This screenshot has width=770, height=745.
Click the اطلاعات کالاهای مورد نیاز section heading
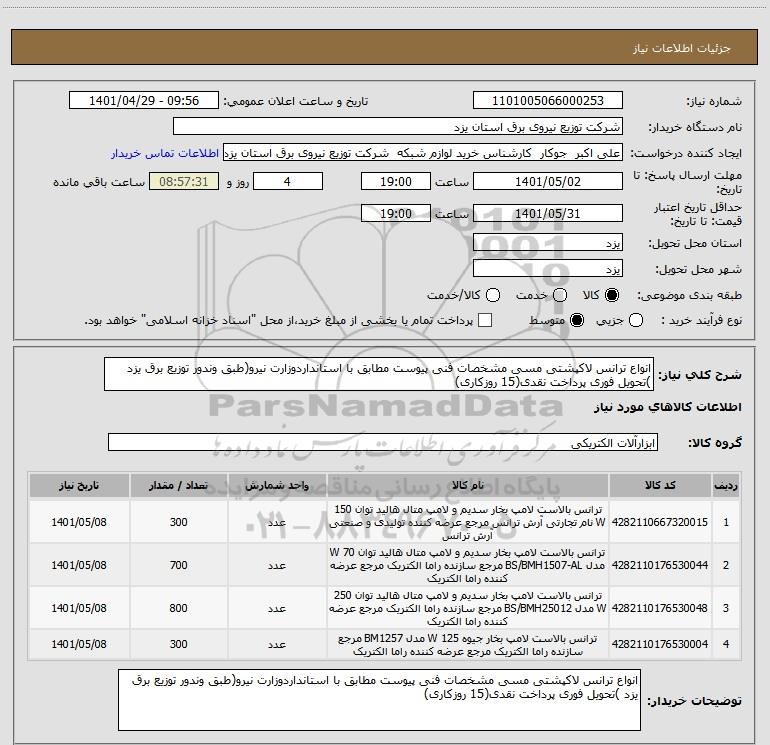click(x=667, y=407)
